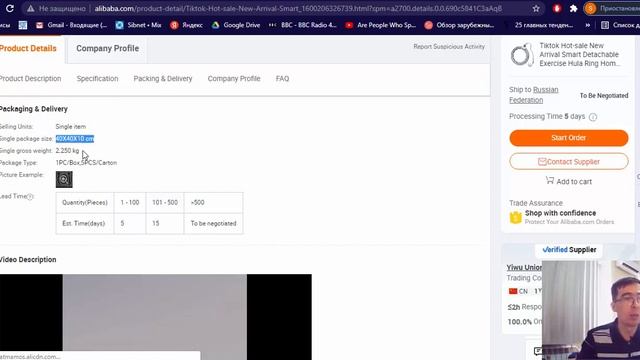
Task: Change the Russian Federation shipping destination
Action: tap(533, 95)
